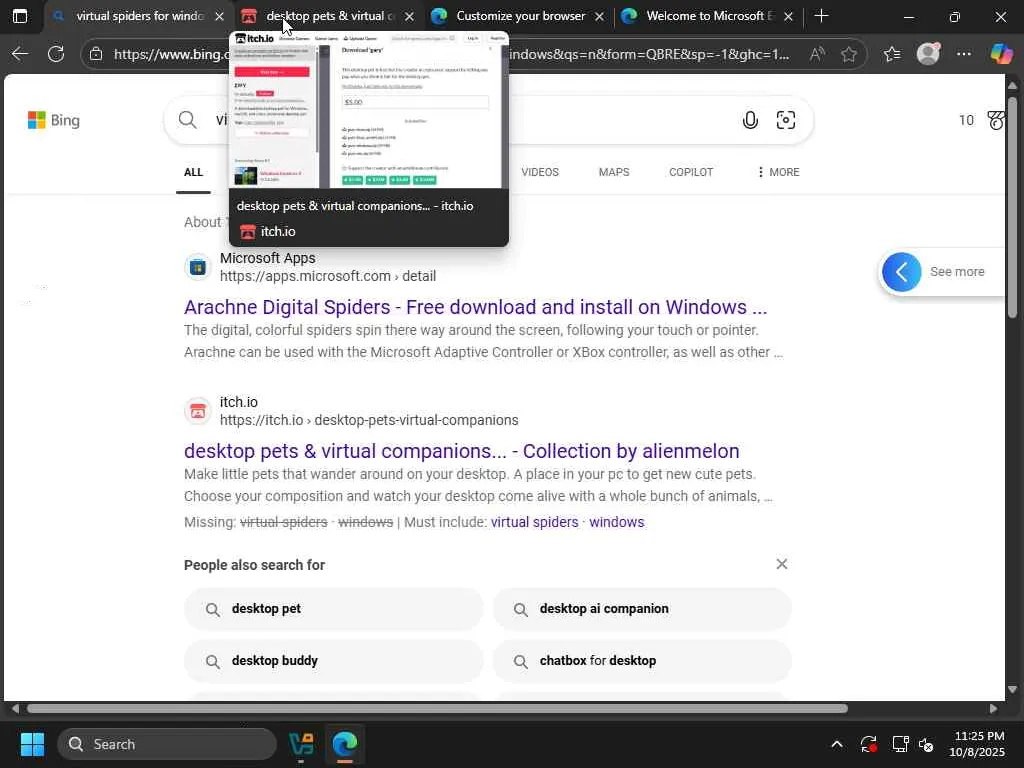The width and height of the screenshot is (1024, 768).
Task: Switch to the Customize your browser tab
Action: coord(519,16)
